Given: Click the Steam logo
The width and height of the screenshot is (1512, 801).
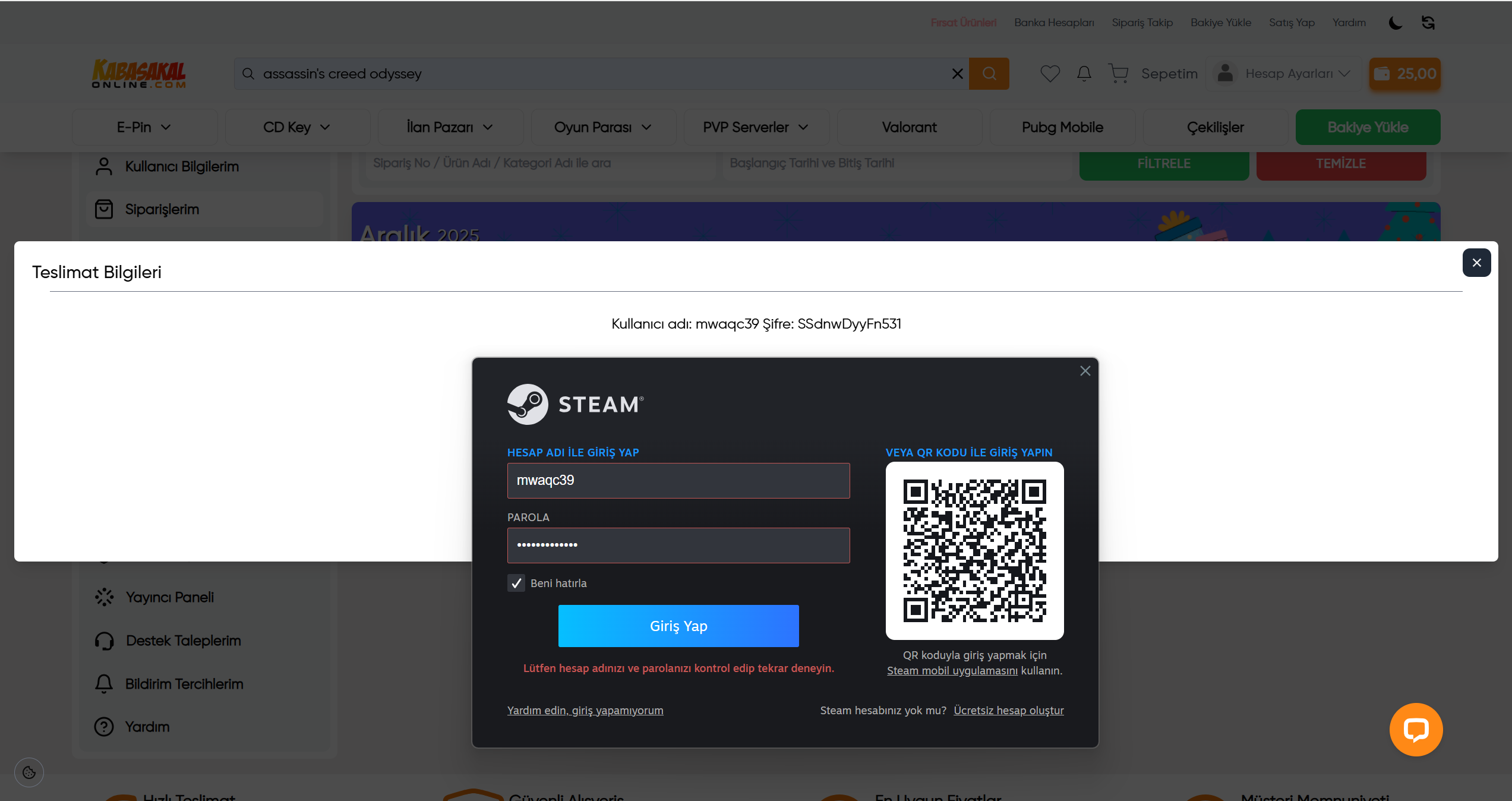Looking at the screenshot, I should (576, 404).
